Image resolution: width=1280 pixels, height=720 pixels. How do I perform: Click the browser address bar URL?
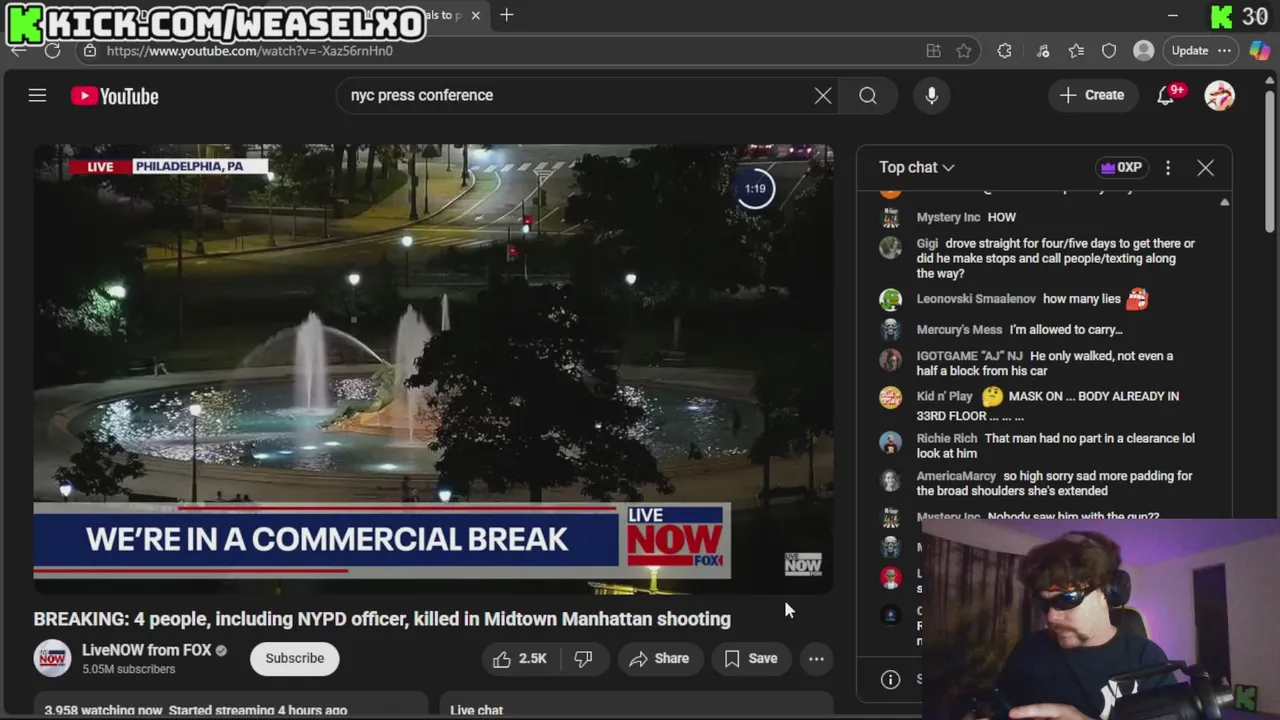[250, 51]
